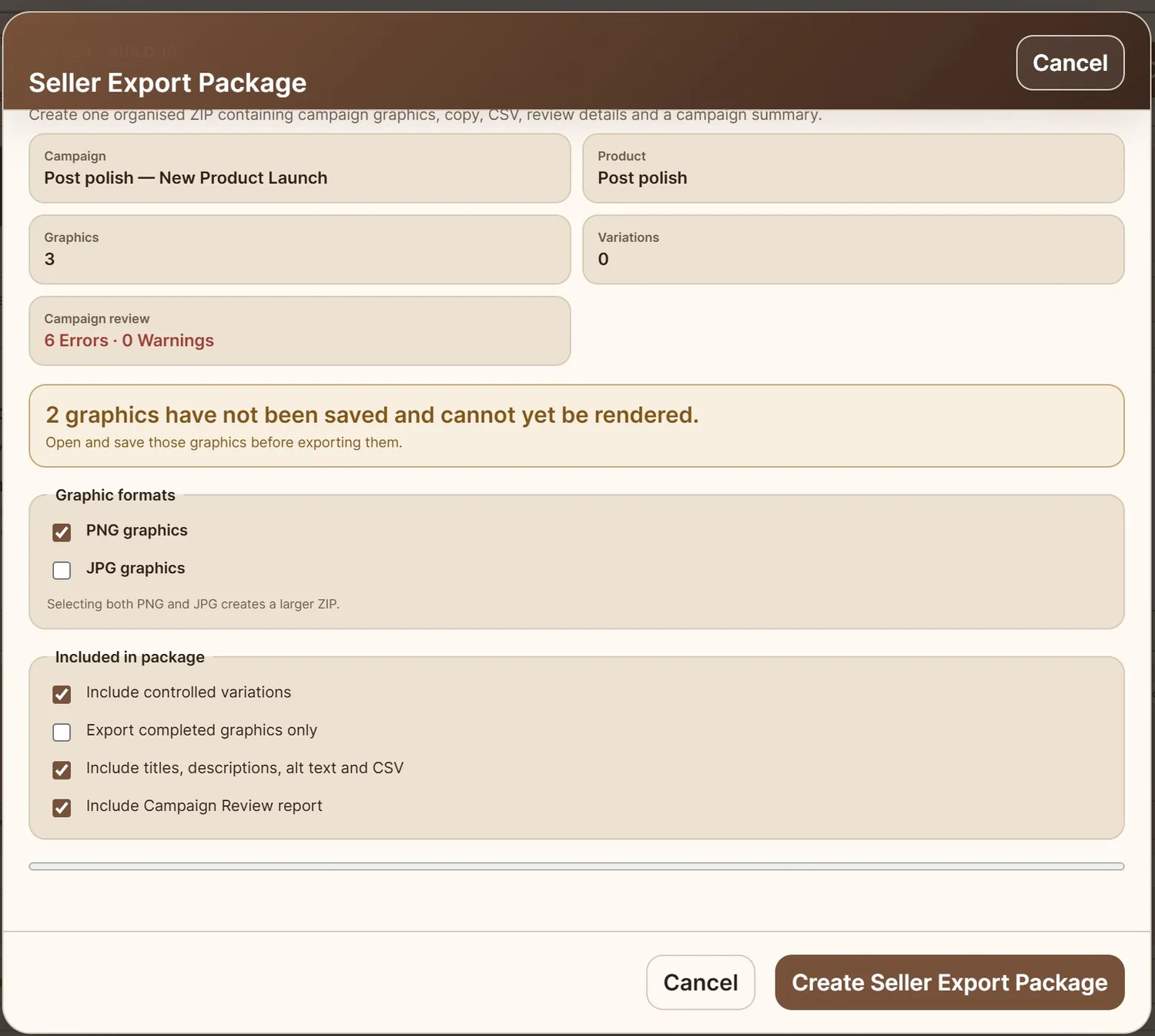Click the 'Create one organised ZIP' description text

pyautogui.click(x=425, y=115)
